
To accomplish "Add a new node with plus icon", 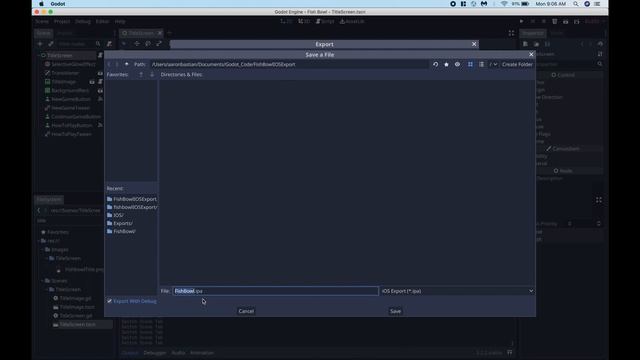I will (40, 44).
